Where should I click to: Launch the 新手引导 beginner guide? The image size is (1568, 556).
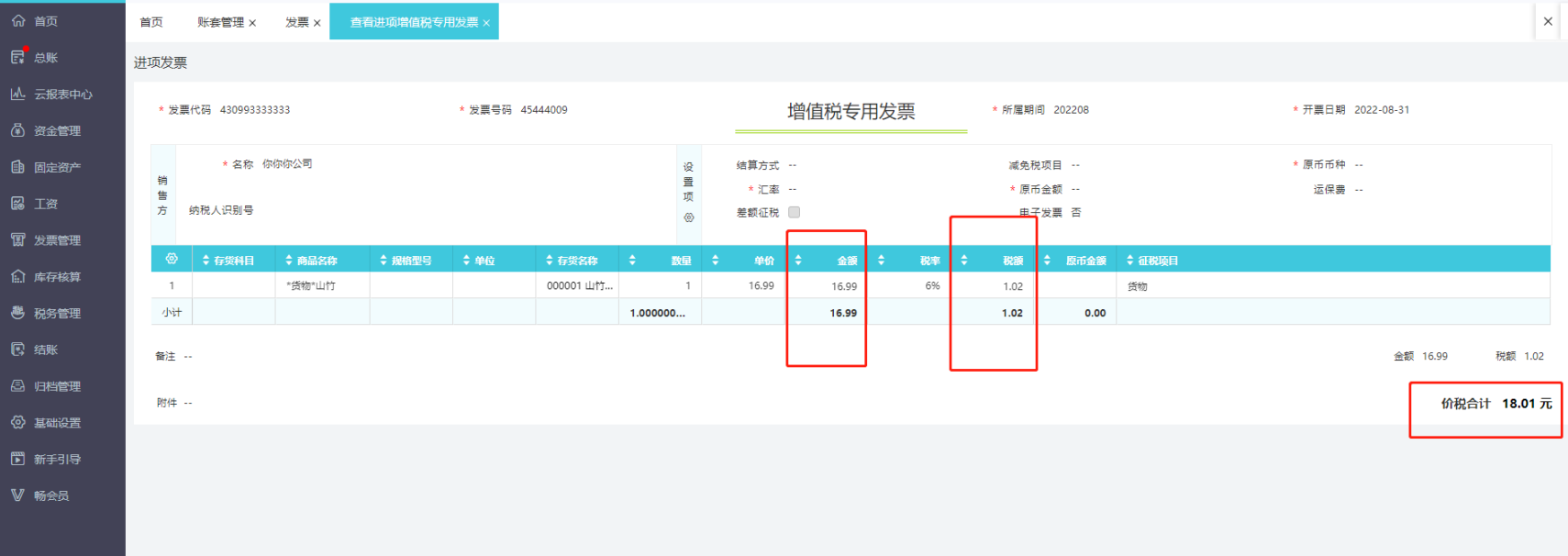57,459
